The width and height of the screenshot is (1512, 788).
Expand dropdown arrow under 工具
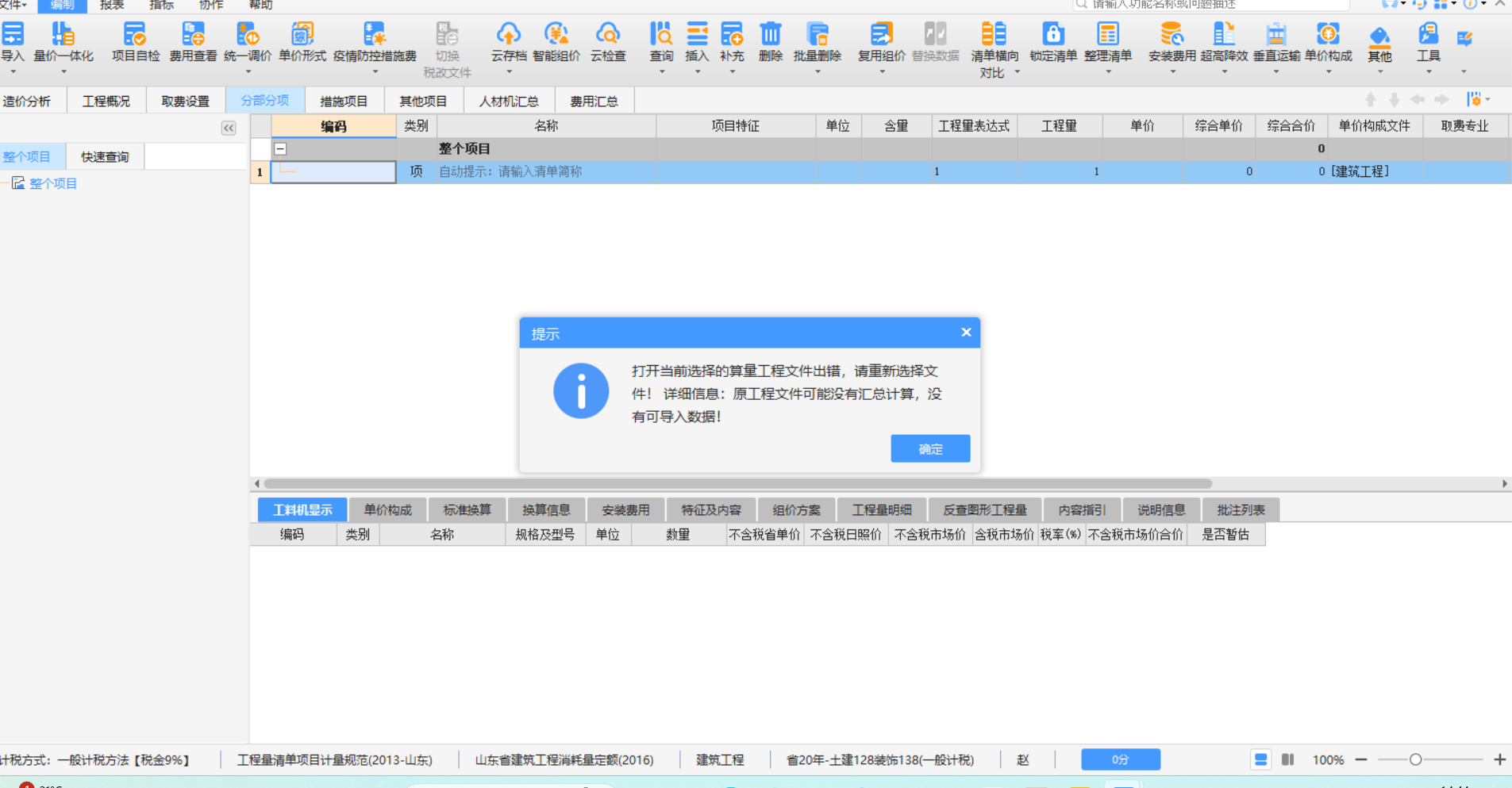(x=1429, y=72)
